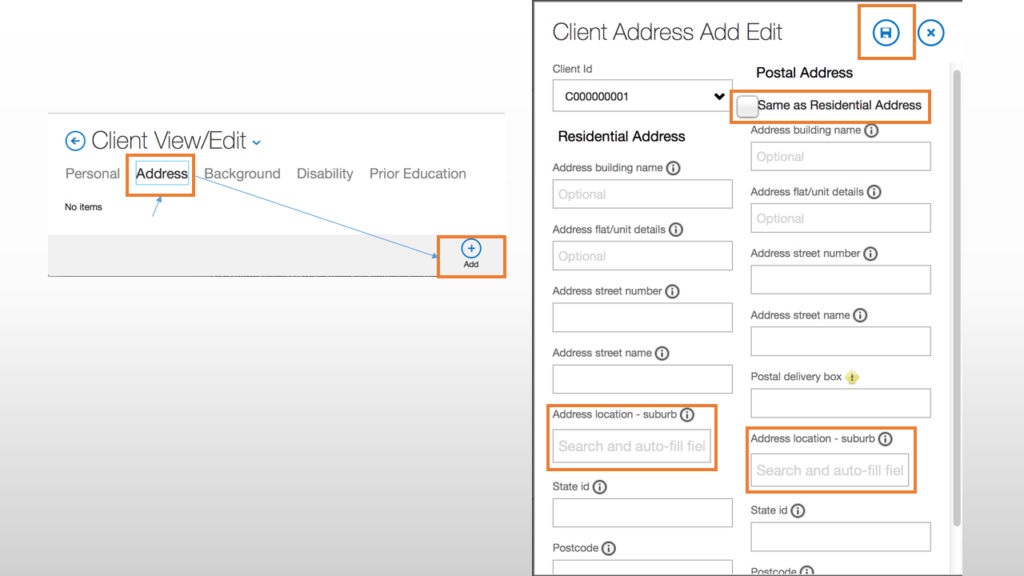Expand the Client View/Edit title chevron
The width and height of the screenshot is (1024, 576).
point(257,143)
